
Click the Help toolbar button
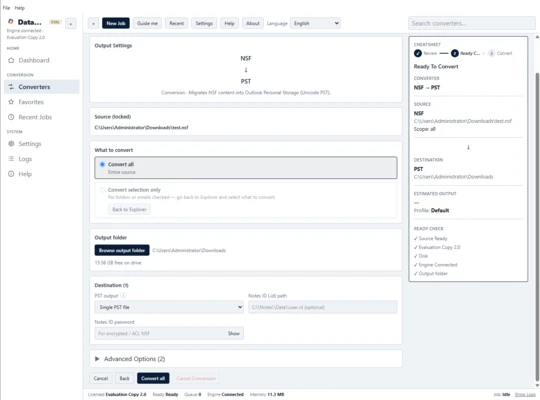229,23
